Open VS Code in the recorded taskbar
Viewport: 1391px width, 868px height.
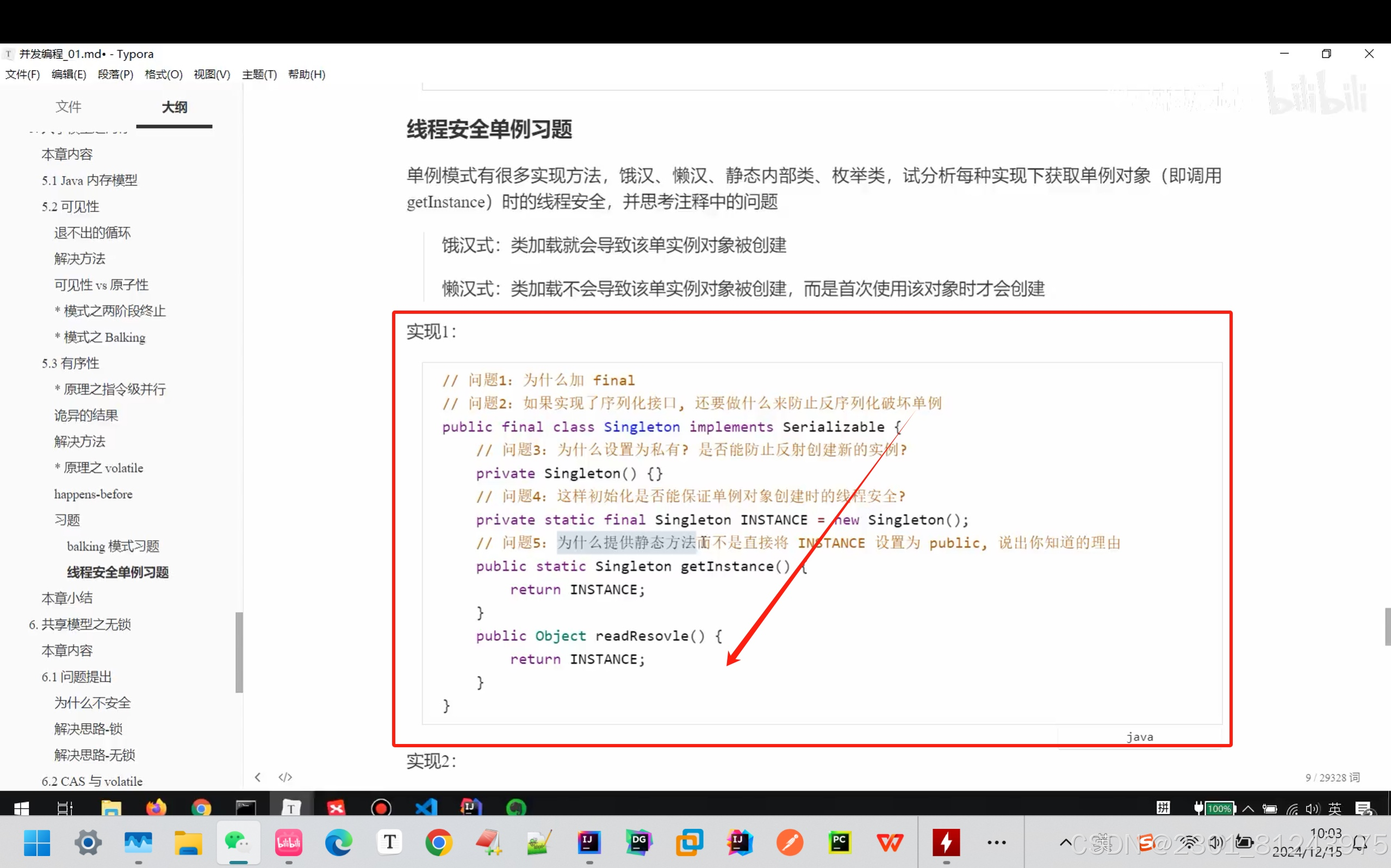(426, 808)
